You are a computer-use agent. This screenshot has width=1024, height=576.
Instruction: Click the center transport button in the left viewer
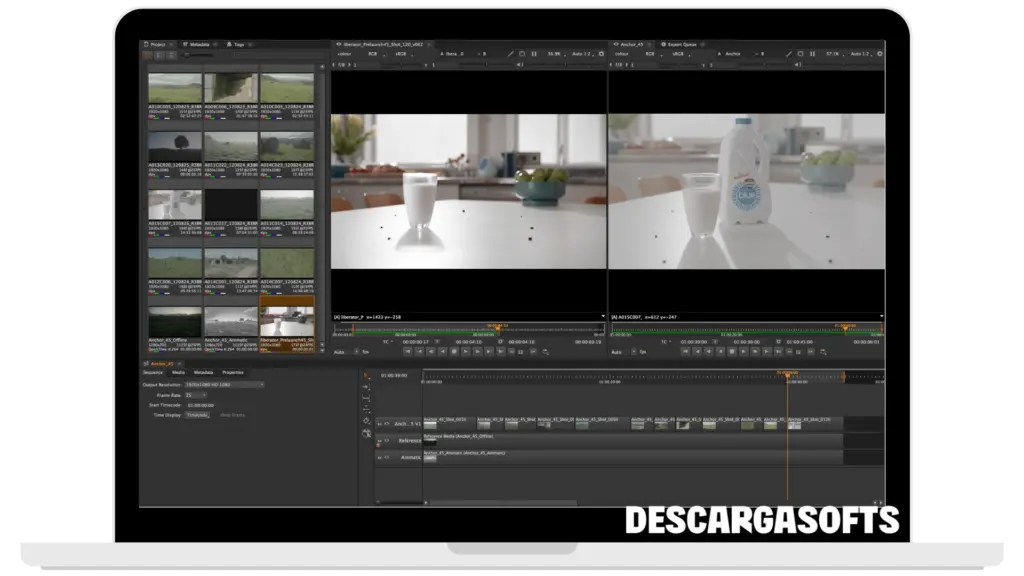453,351
